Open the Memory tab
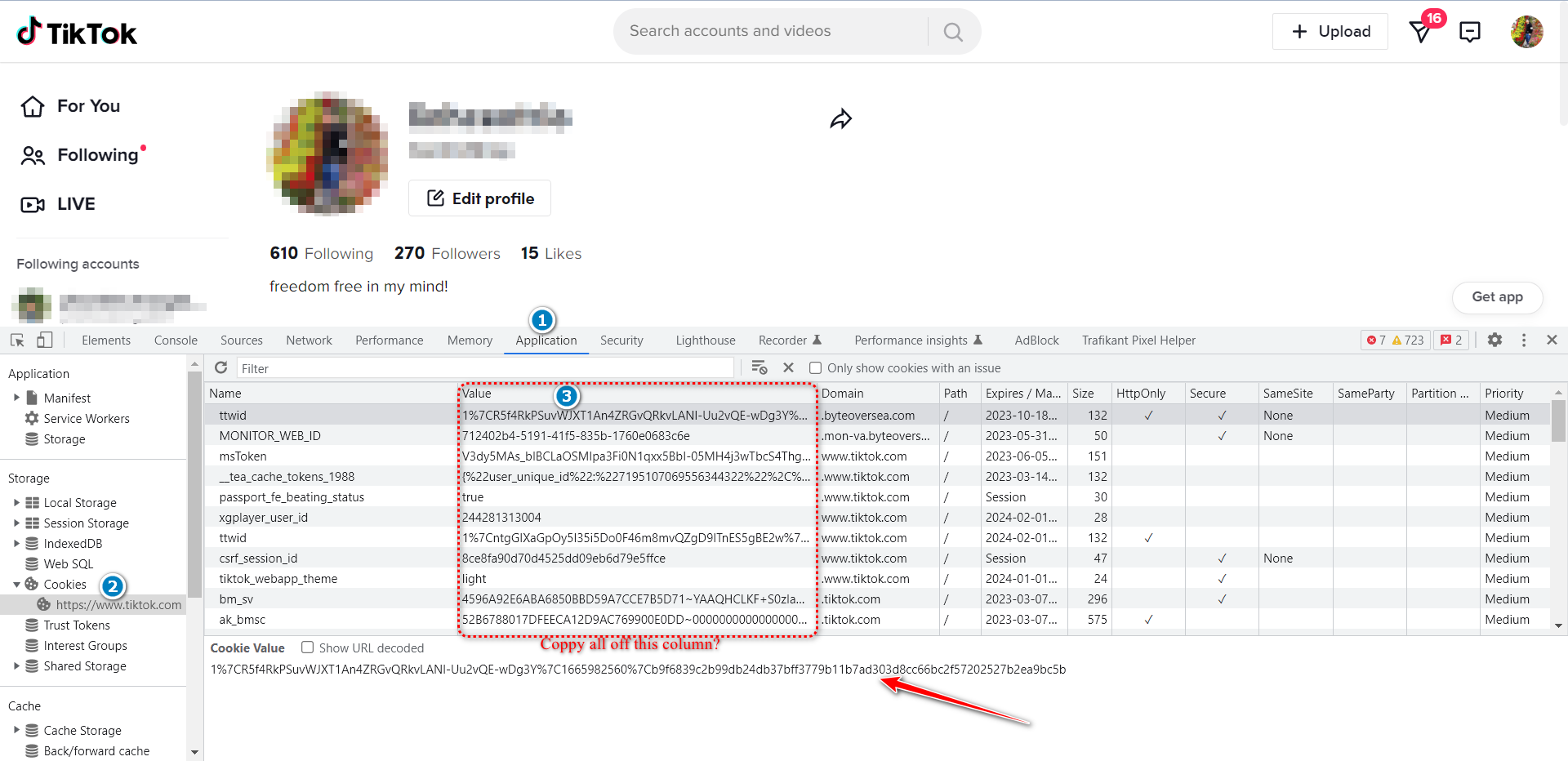The width and height of the screenshot is (1568, 761). pyautogui.click(x=470, y=340)
